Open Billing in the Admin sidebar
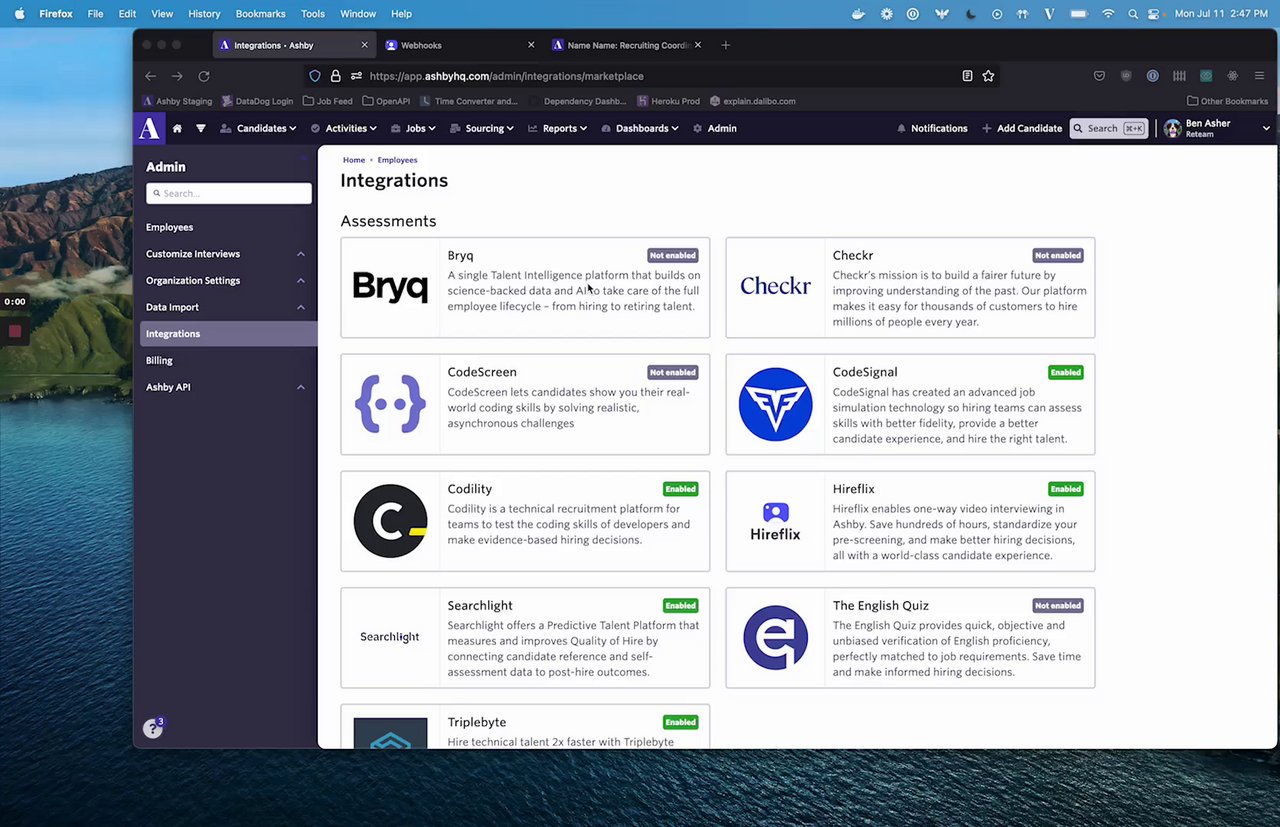This screenshot has width=1280, height=827. pos(159,360)
